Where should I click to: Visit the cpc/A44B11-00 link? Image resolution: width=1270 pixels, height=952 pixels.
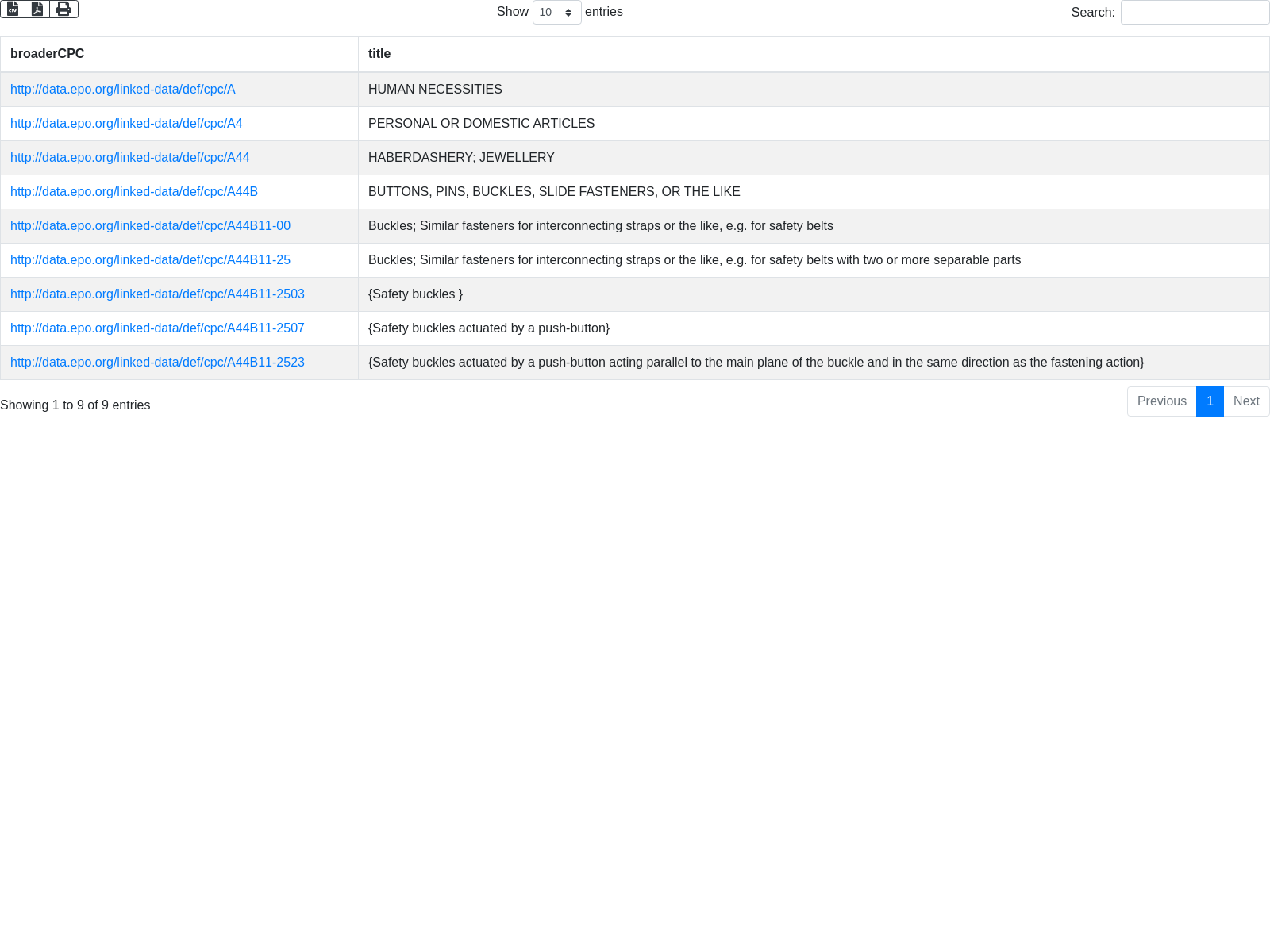pos(151,226)
